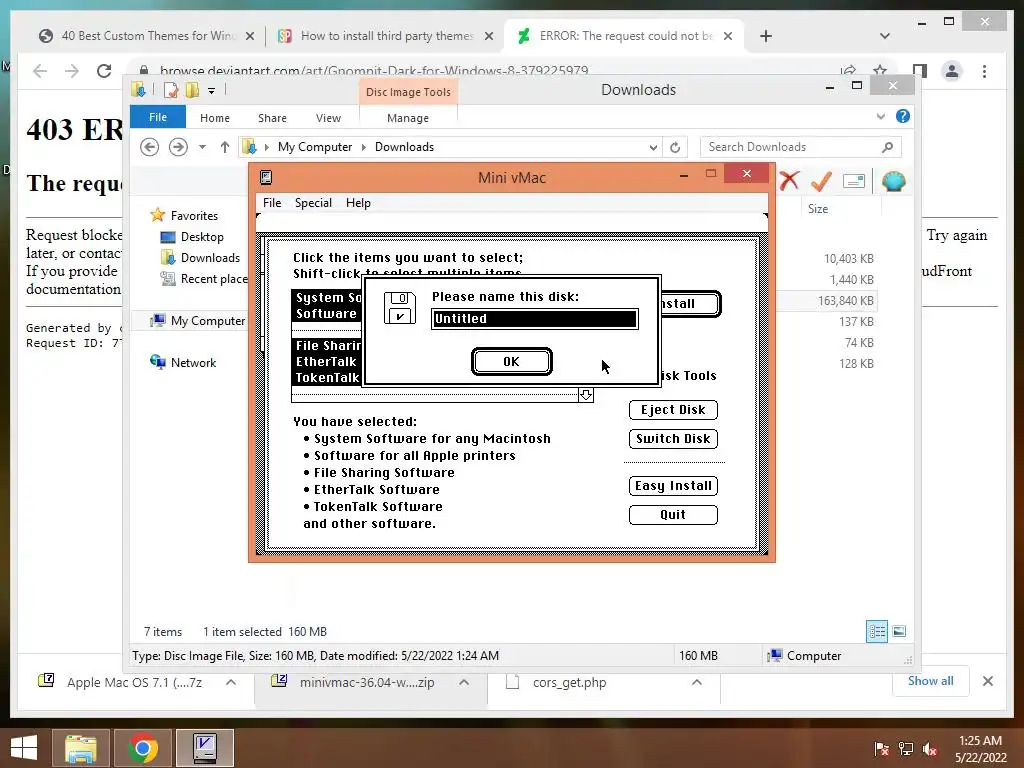Refresh the Downloads folder
Image resolution: width=1024 pixels, height=768 pixels.
[x=675, y=148]
